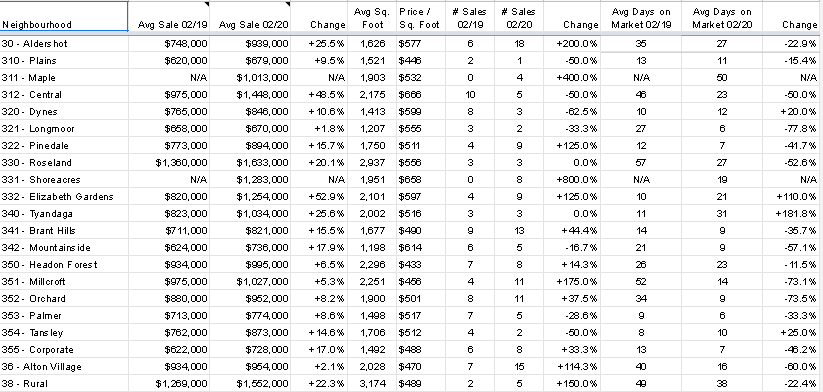Click the 332 - Elizabeth Gardens cell
823x392 pixels.
click(64, 196)
